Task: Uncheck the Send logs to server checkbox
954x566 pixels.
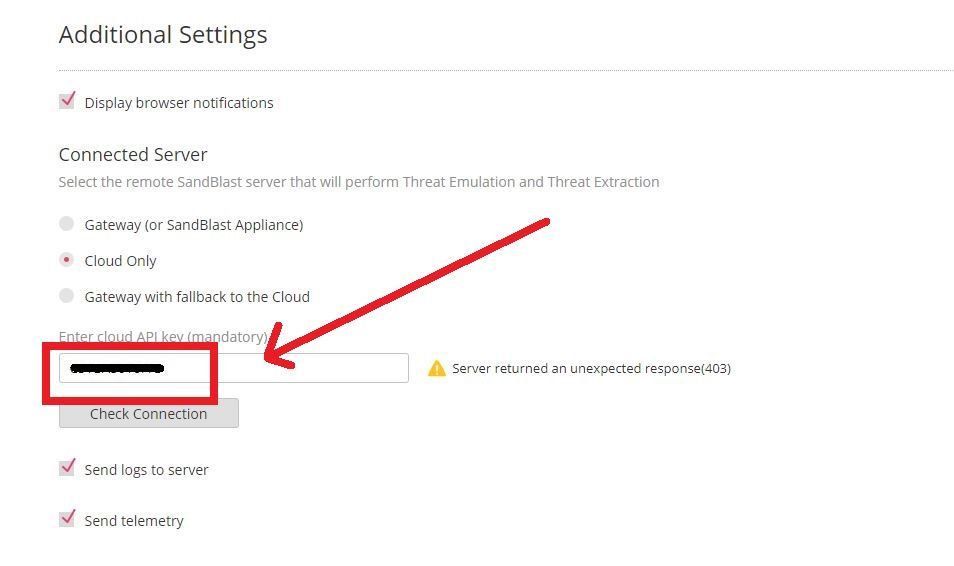Action: 67,468
